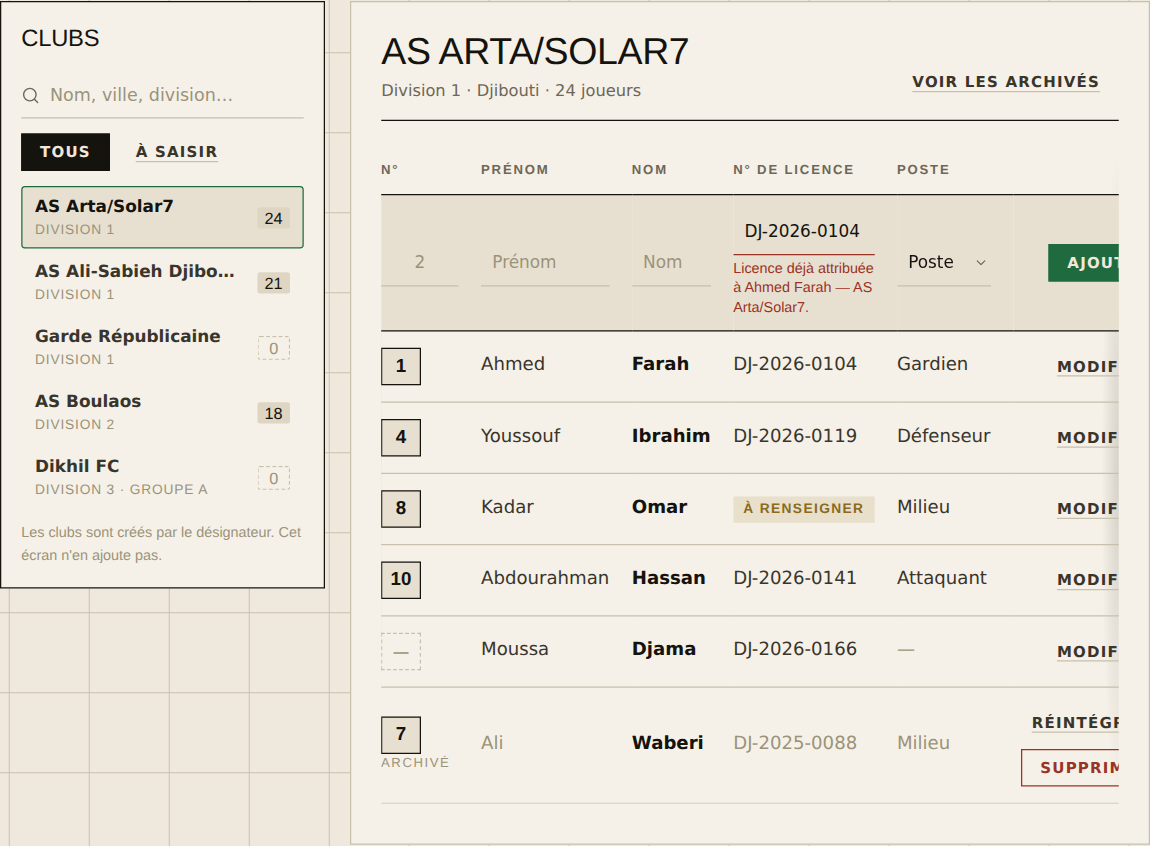The width and height of the screenshot is (1150, 846).
Task: Click licence DJ-2026-0166 in the table
Action: (x=795, y=650)
